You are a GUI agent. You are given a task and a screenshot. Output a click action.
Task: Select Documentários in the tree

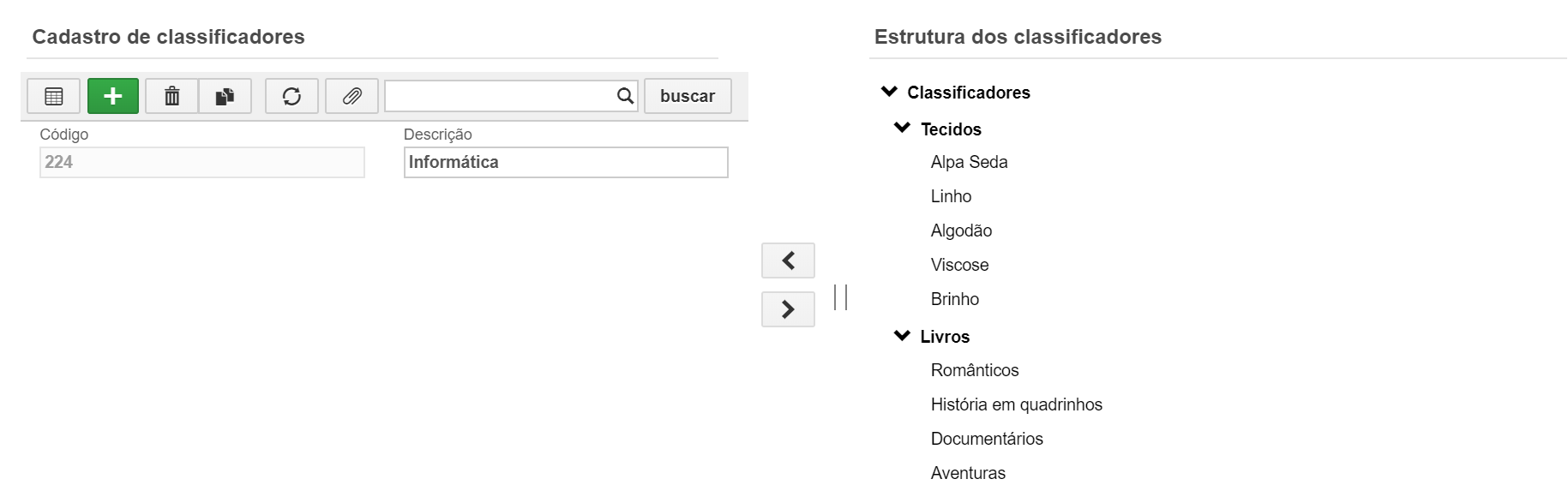(987, 439)
